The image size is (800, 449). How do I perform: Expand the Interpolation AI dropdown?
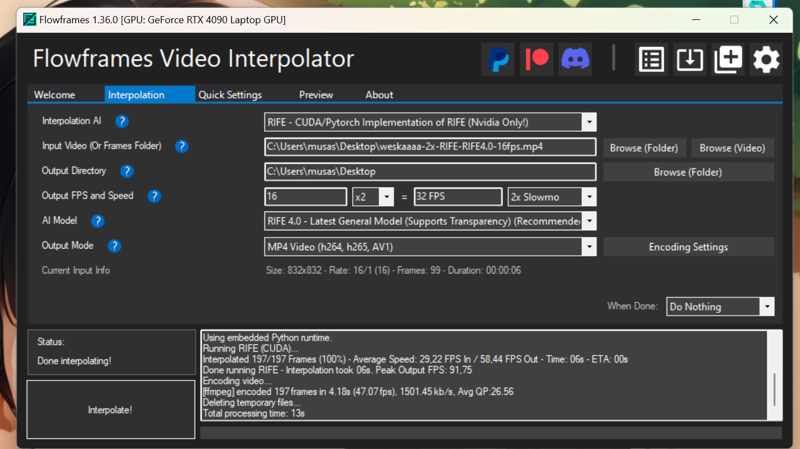point(589,122)
